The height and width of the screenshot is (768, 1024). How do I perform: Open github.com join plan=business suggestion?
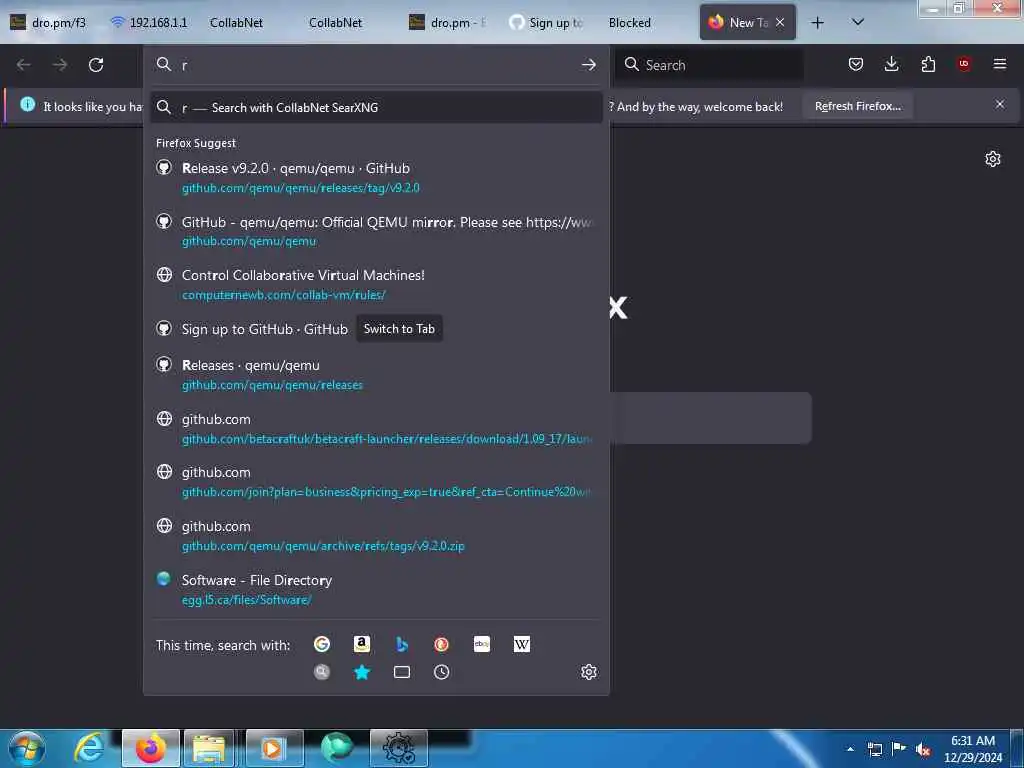376,482
